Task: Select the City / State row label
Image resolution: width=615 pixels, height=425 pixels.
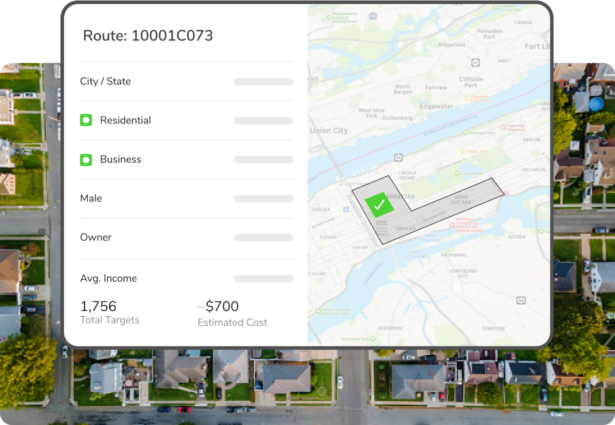Action: tap(105, 82)
